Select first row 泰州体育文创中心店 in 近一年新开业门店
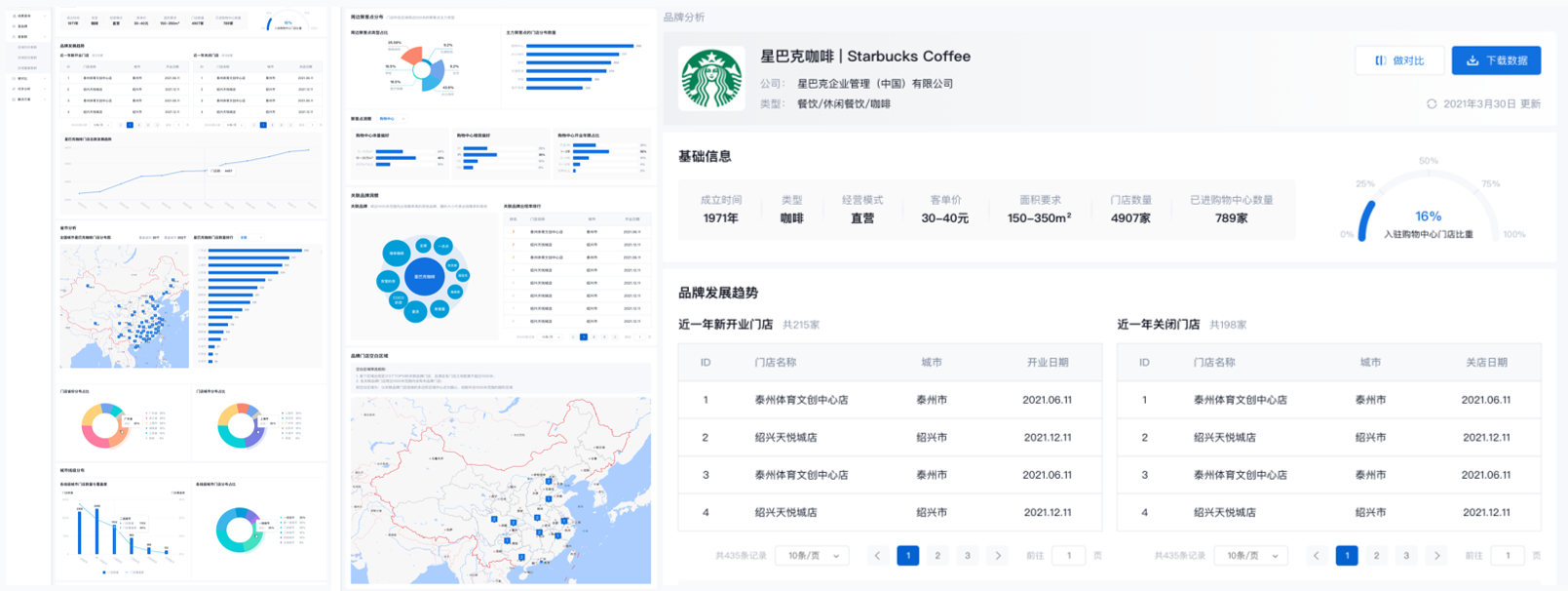Image resolution: width=1568 pixels, height=591 pixels. click(x=801, y=400)
